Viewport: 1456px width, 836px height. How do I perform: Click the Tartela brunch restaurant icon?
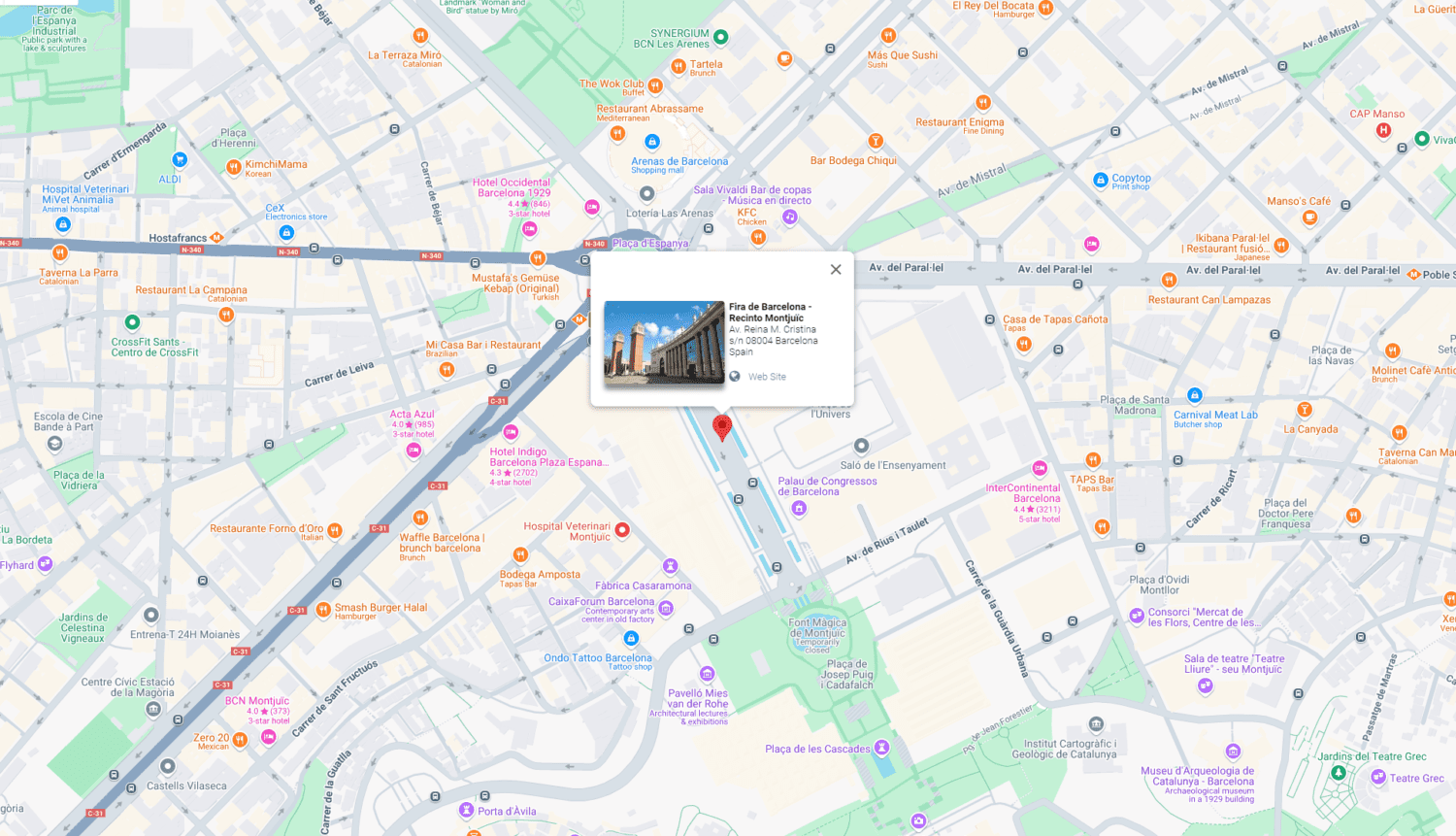pos(679,66)
